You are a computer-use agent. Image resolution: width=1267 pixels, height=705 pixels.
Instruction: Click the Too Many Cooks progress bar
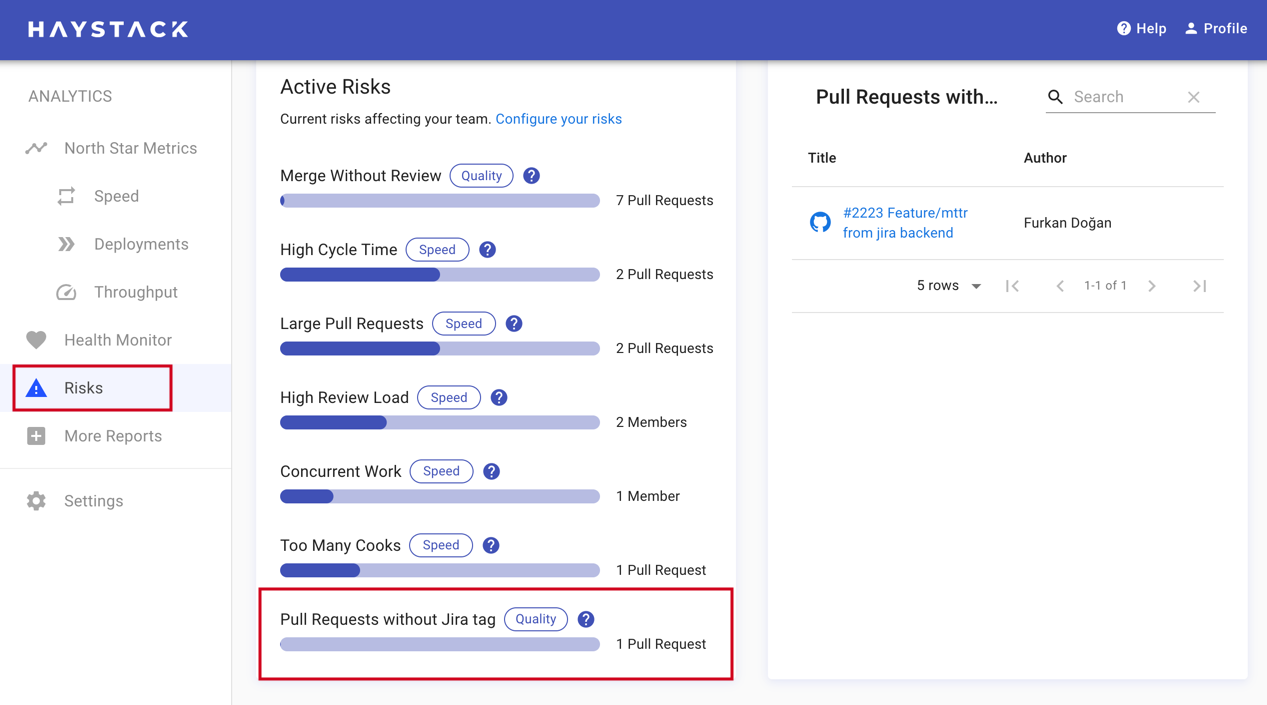tap(440, 571)
